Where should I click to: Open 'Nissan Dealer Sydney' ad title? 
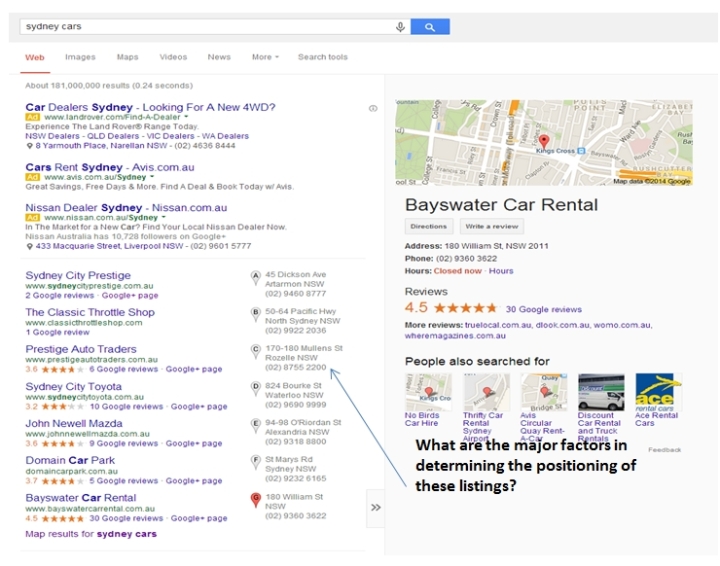point(126,207)
